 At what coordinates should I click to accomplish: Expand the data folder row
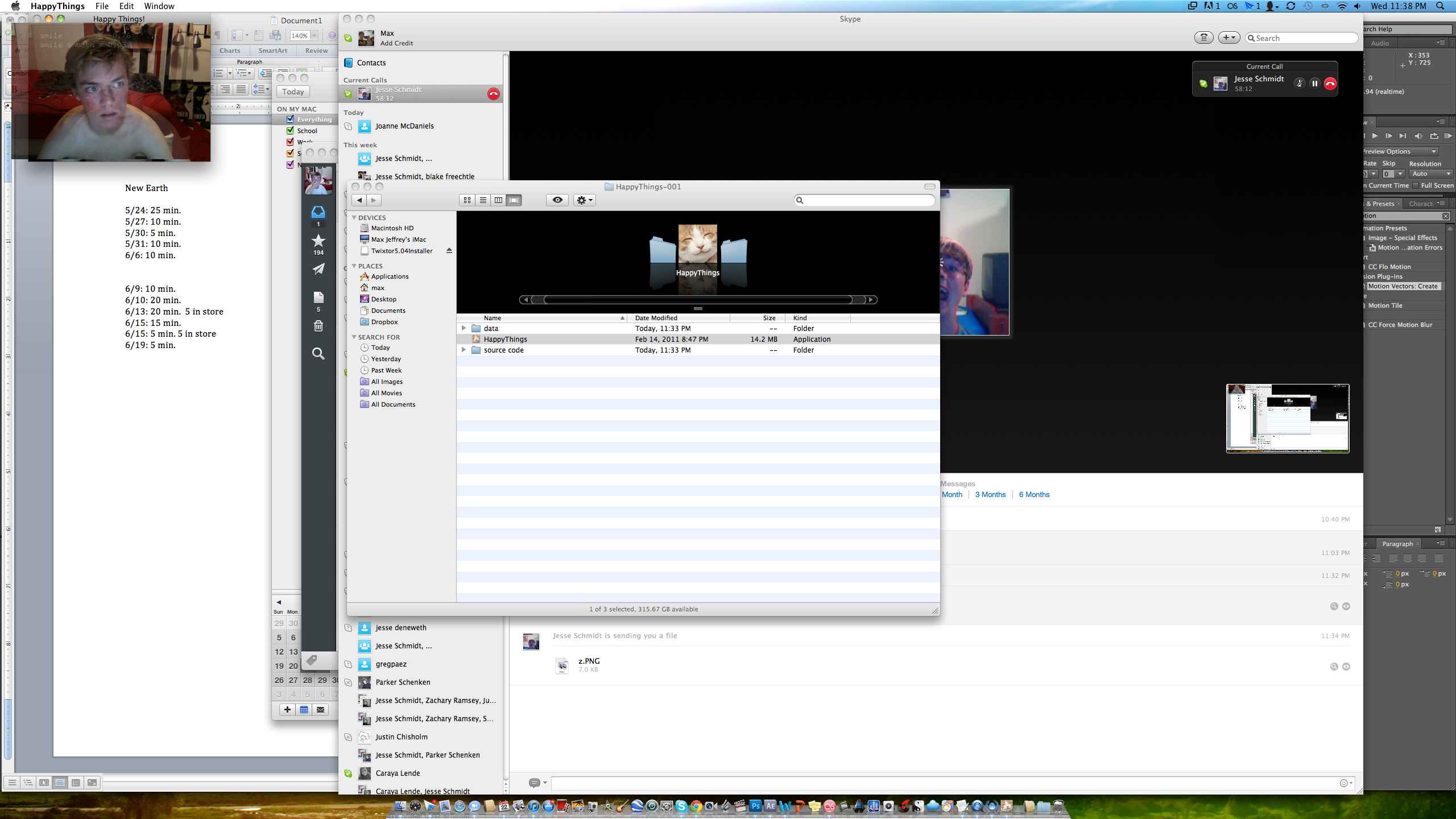click(x=464, y=328)
